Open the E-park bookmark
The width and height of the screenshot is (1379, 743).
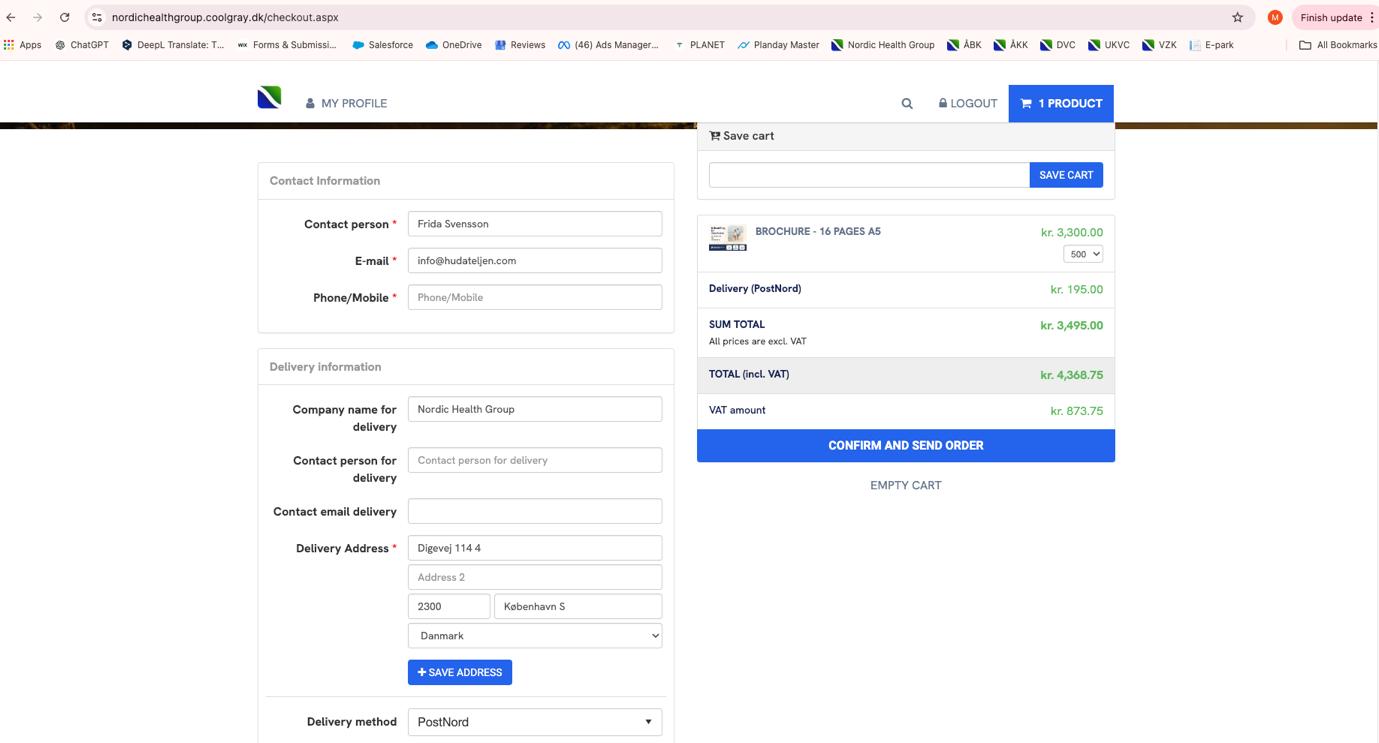point(1212,45)
